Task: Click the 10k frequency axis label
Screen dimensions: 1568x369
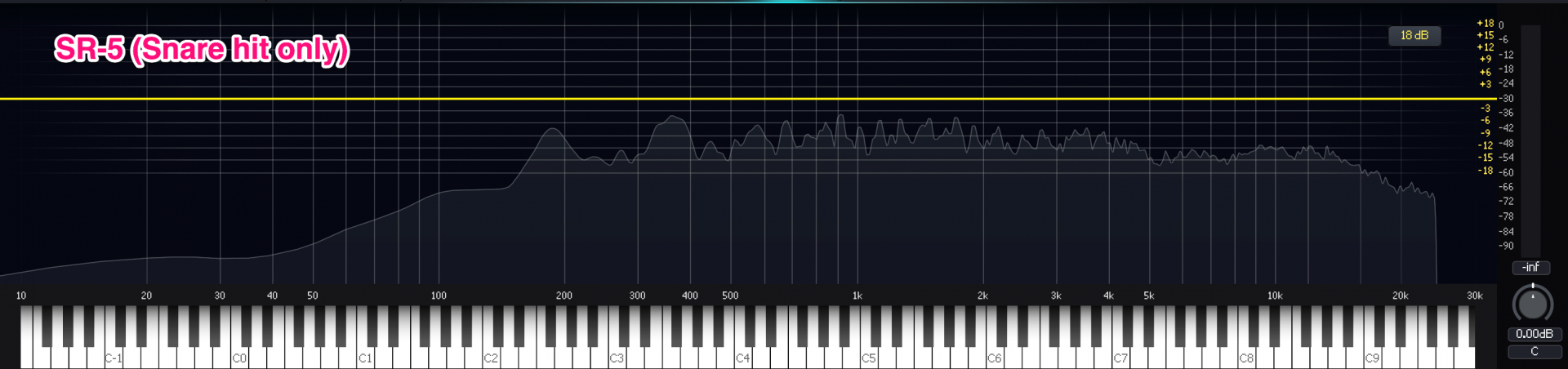Action: (x=1275, y=296)
